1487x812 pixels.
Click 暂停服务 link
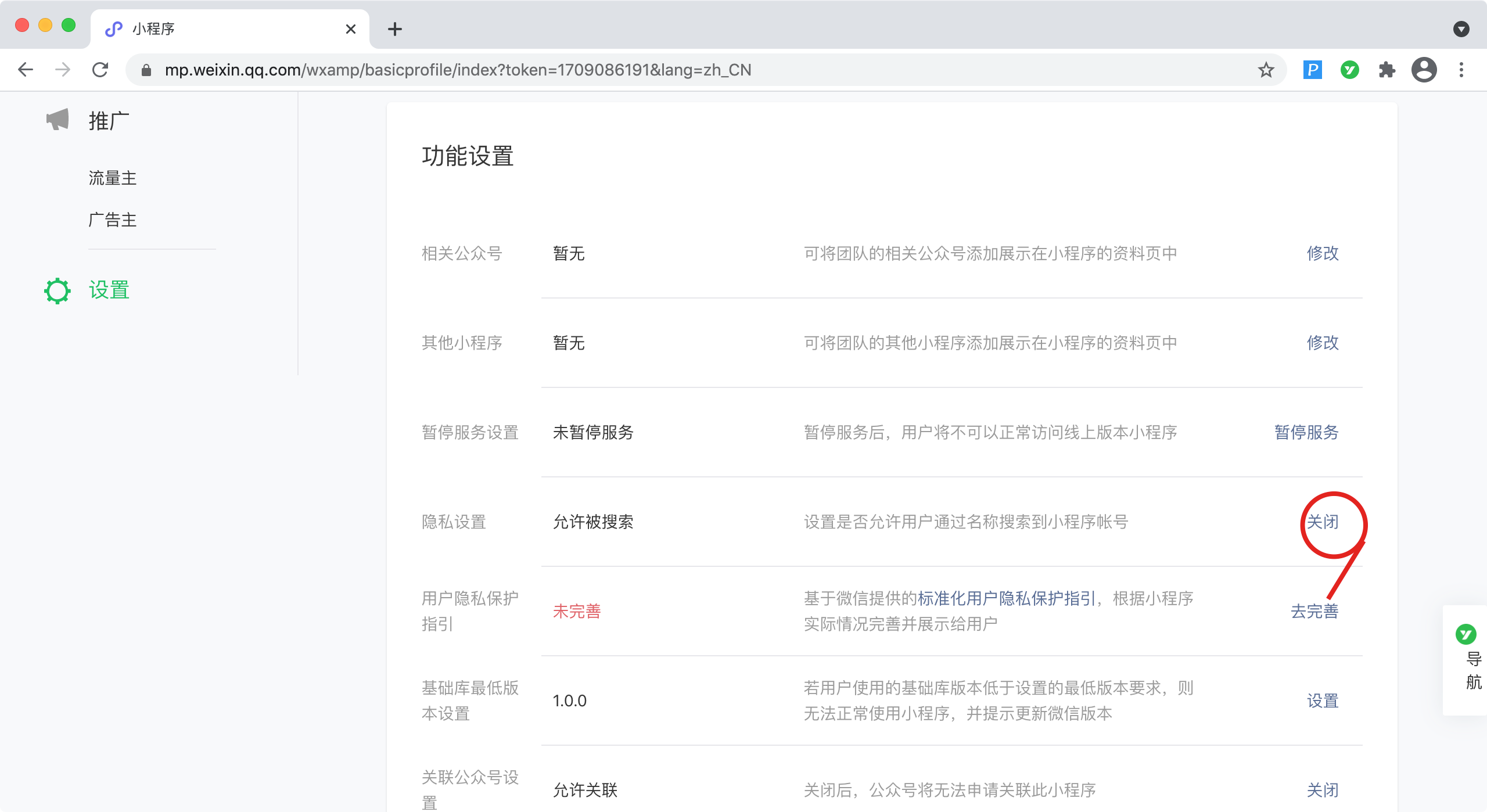click(1306, 432)
